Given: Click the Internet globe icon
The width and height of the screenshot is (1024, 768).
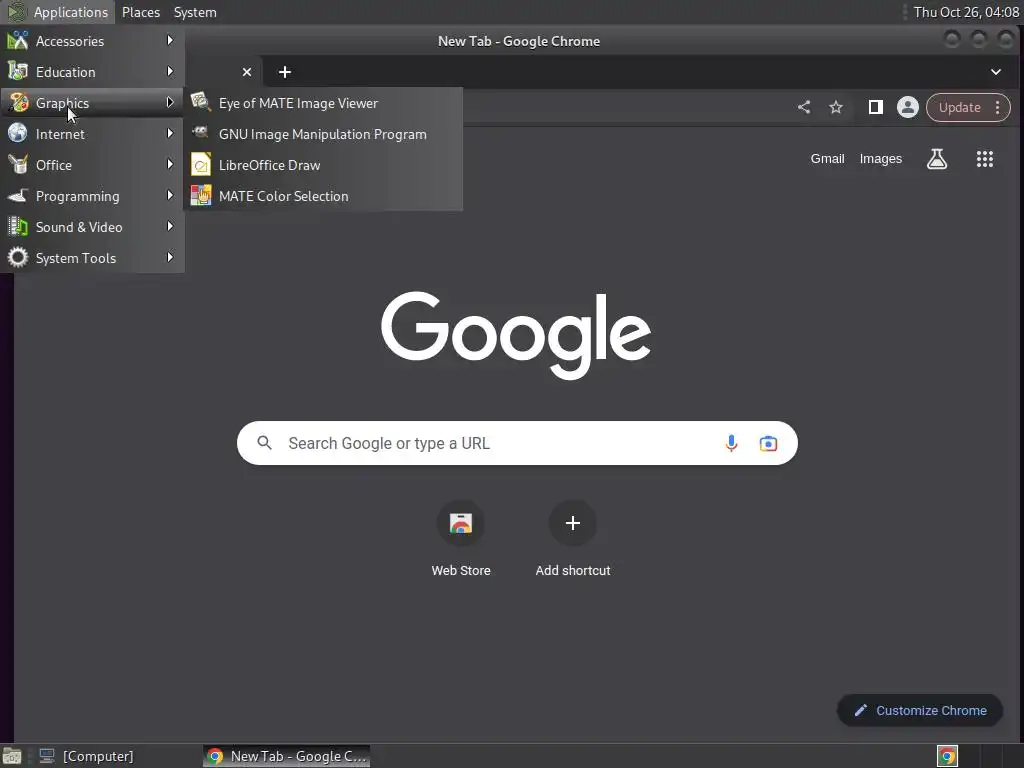Looking at the screenshot, I should coord(18,133).
